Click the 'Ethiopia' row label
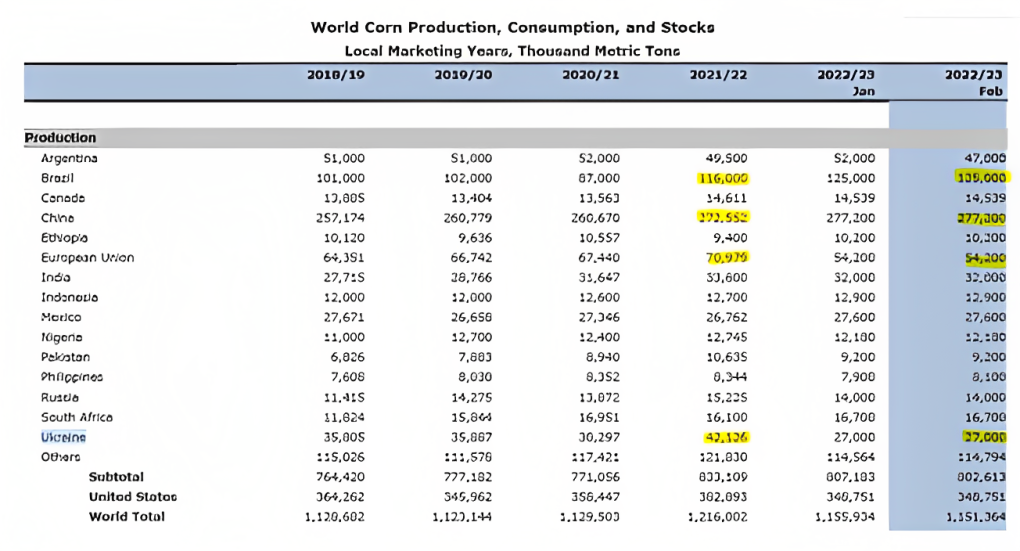 64,238
